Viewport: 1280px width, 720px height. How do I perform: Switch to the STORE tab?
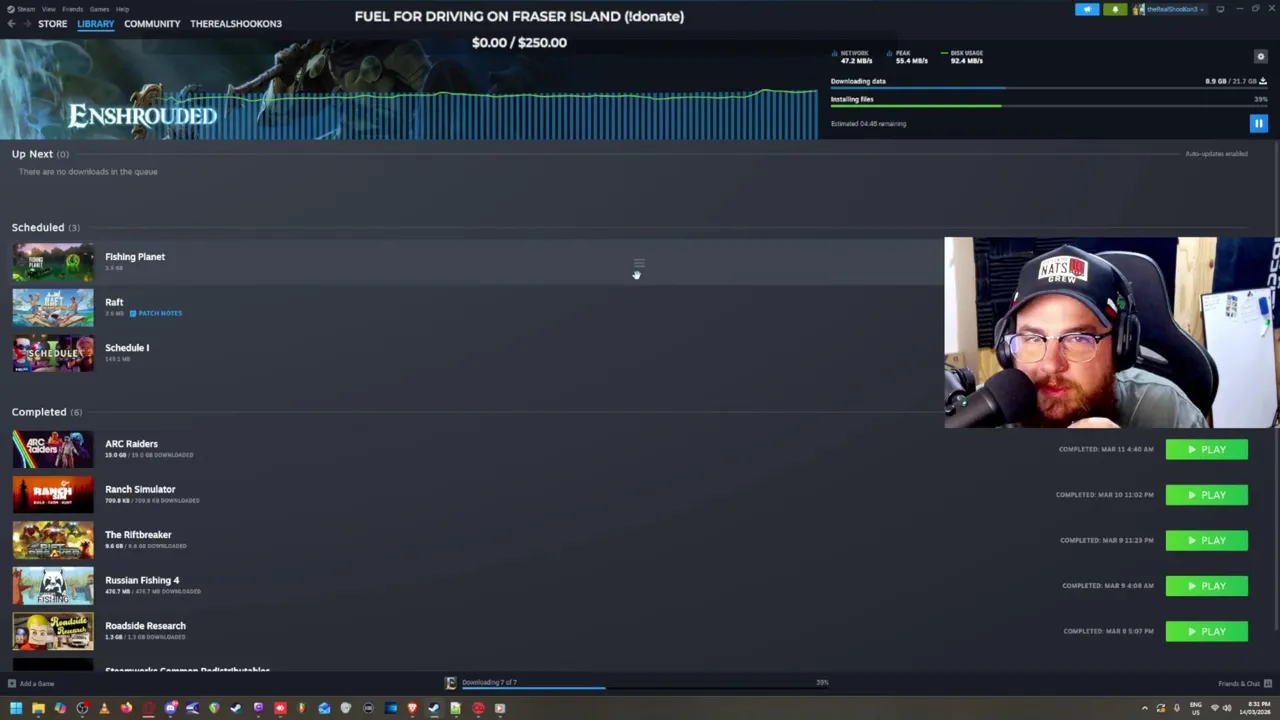52,24
